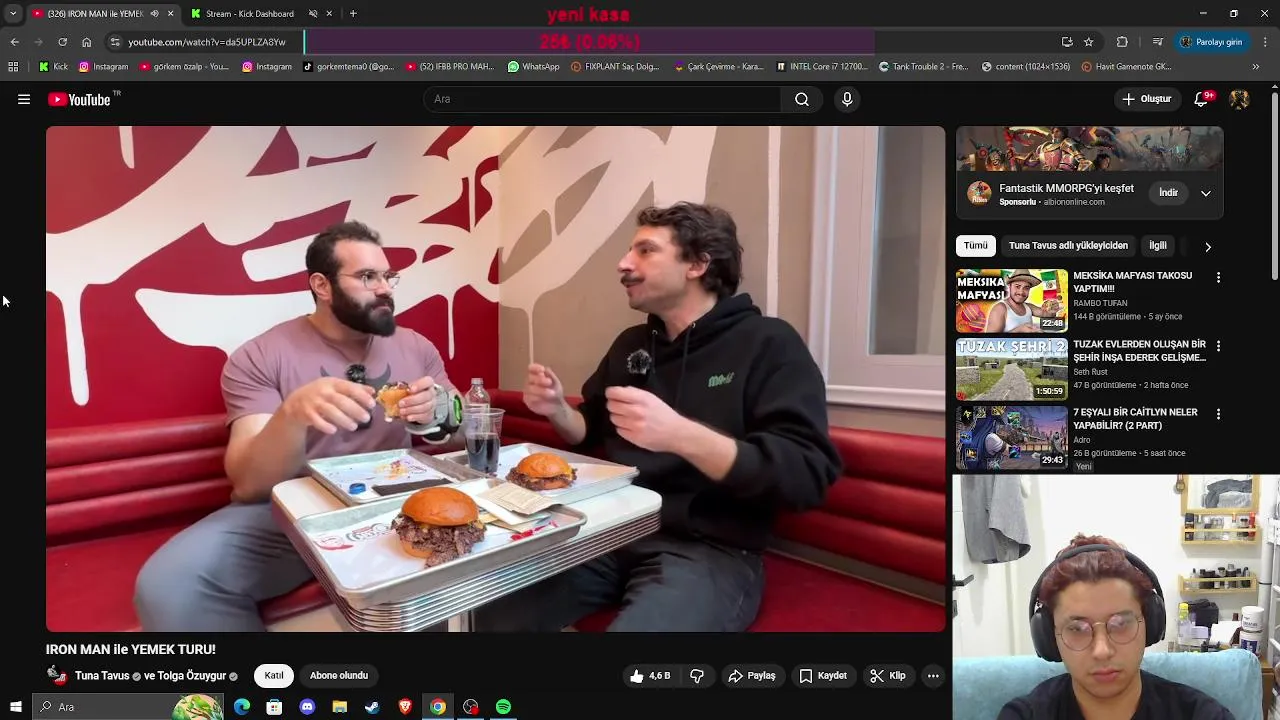Screen dimensions: 1280x720
Task: Open Discord from the taskbar
Action: tap(307, 707)
